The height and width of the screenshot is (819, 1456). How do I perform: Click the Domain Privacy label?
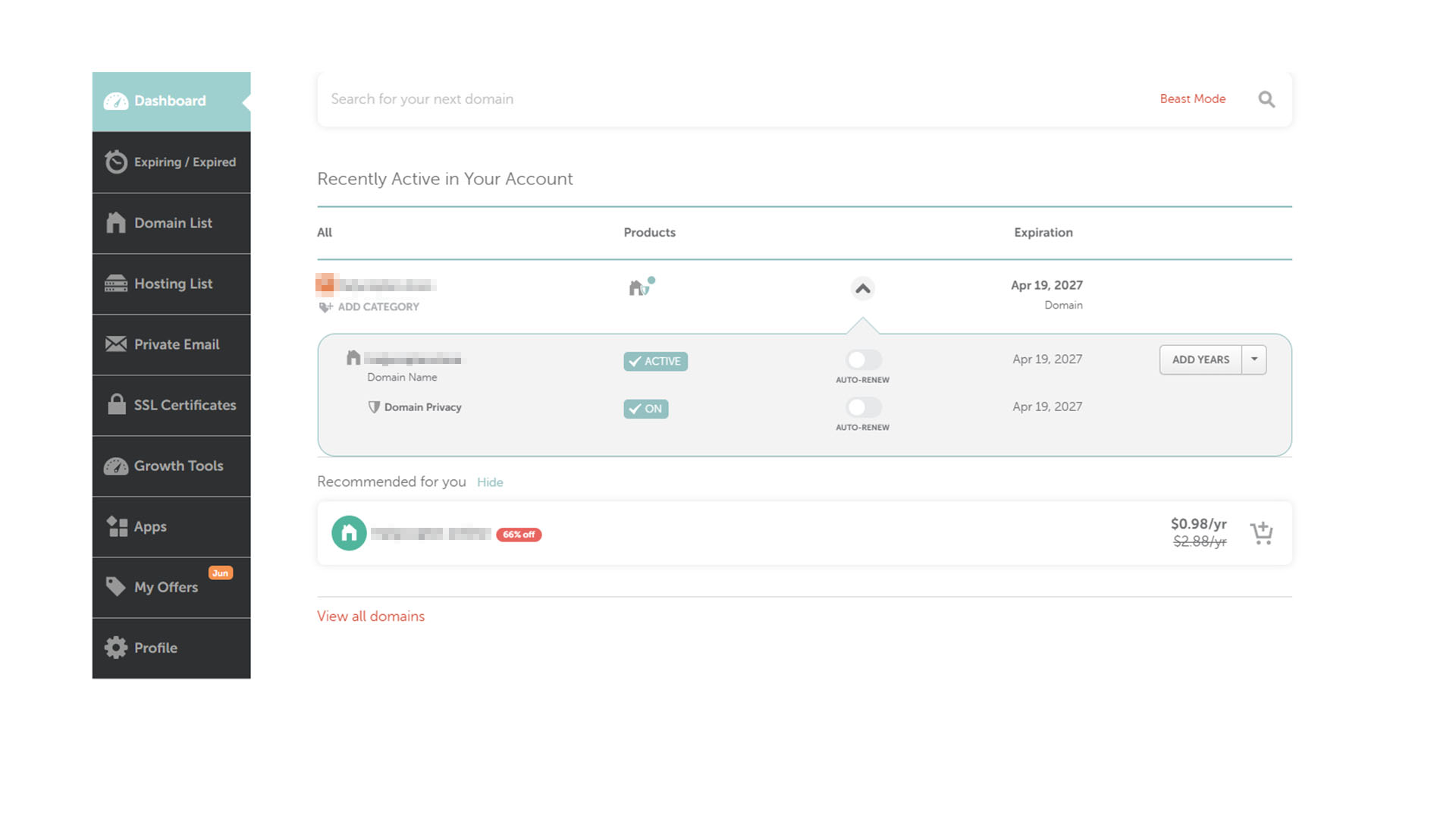pyautogui.click(x=422, y=407)
